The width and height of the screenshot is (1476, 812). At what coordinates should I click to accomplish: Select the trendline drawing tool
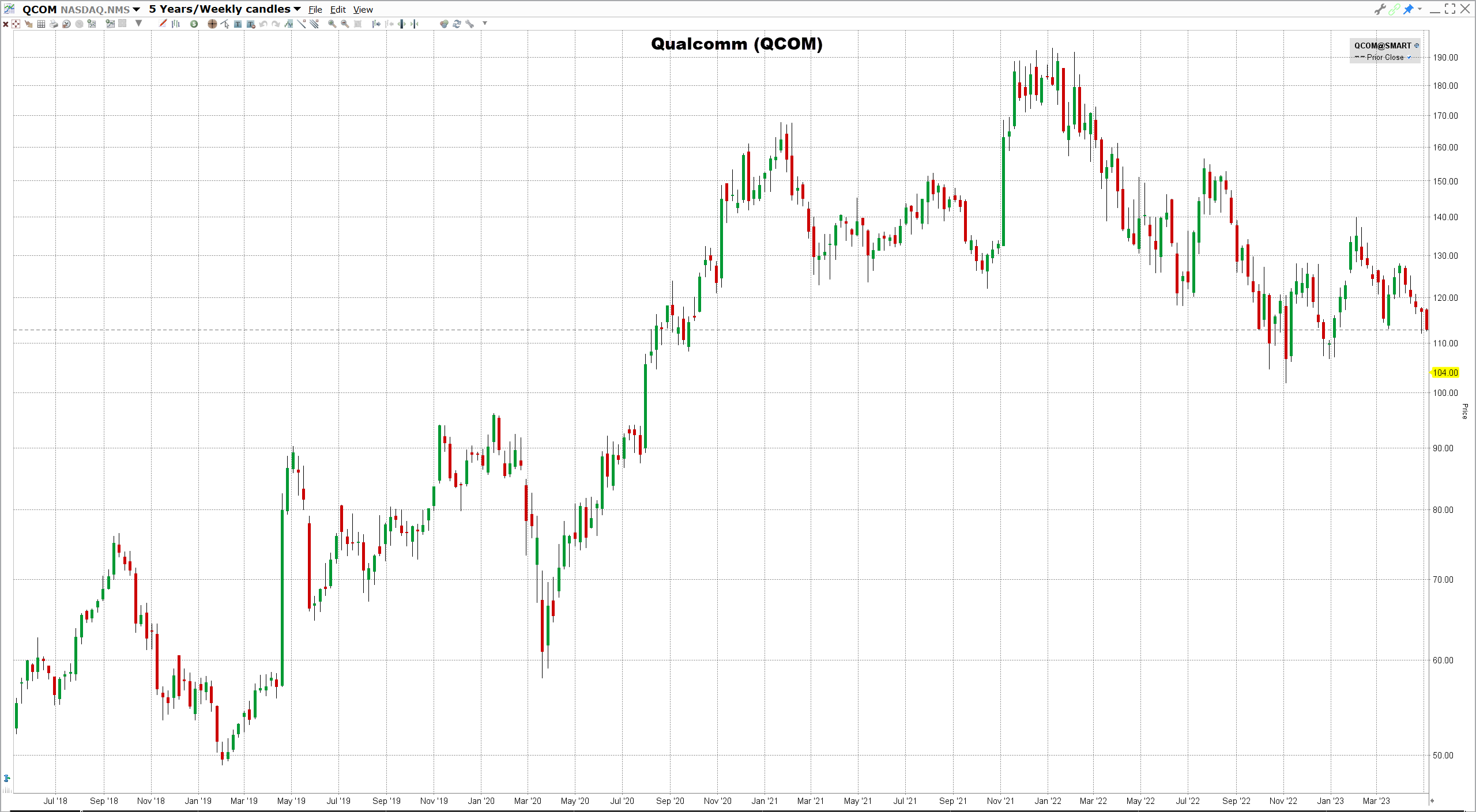302,24
